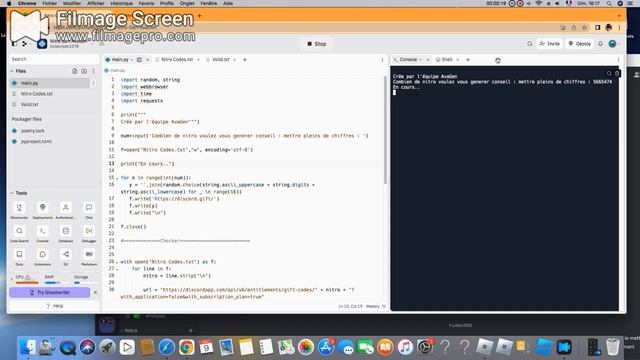The width and height of the screenshot is (640, 360).
Task: Collapse the Files section
Action: [x=12, y=71]
